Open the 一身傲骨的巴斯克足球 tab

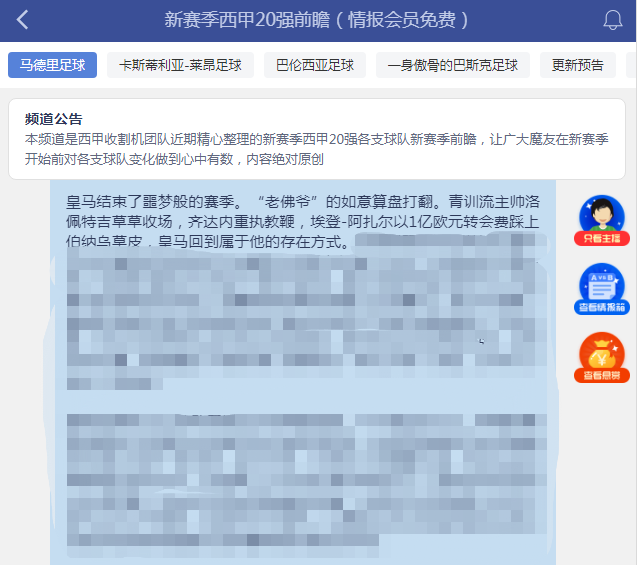pyautogui.click(x=453, y=66)
